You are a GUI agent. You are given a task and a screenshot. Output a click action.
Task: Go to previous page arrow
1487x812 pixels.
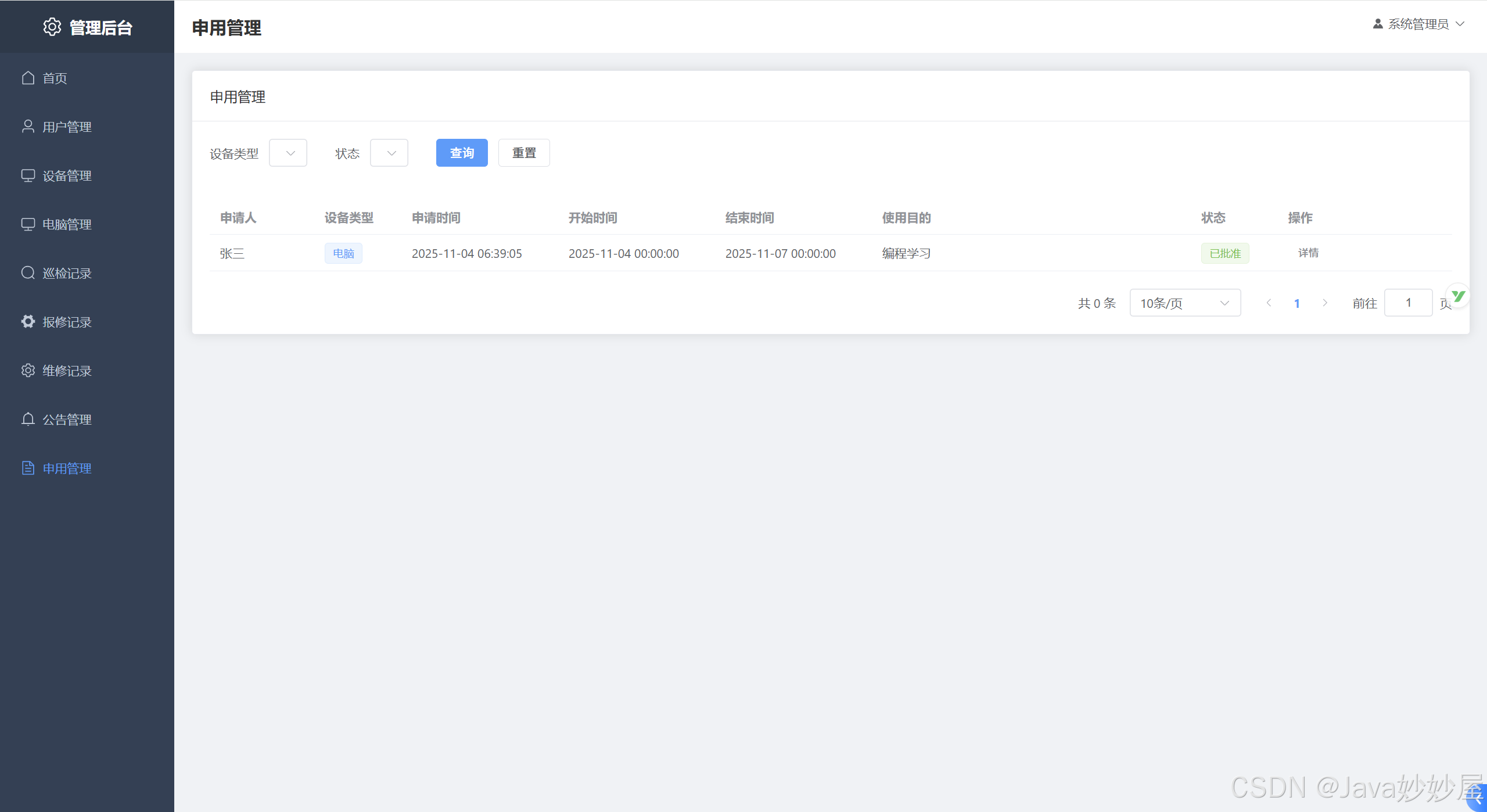1269,303
